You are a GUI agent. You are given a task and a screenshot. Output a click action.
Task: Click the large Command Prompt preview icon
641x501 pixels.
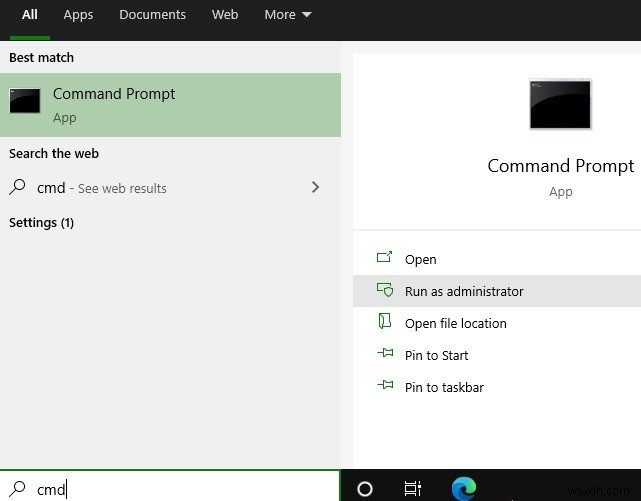(559, 106)
